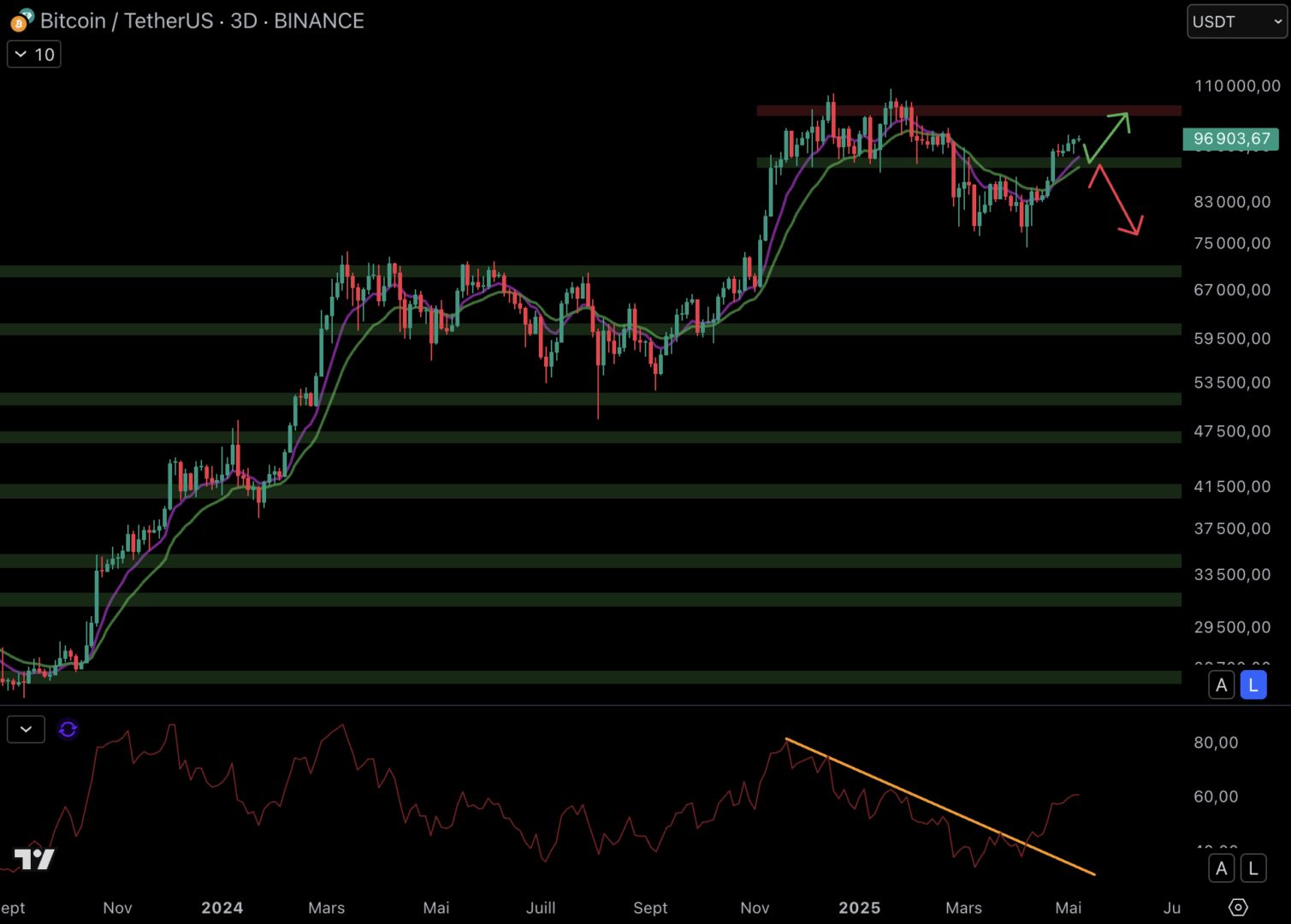1291x924 pixels.
Task: Click the purple refresh indicator icon
Action: 68,730
